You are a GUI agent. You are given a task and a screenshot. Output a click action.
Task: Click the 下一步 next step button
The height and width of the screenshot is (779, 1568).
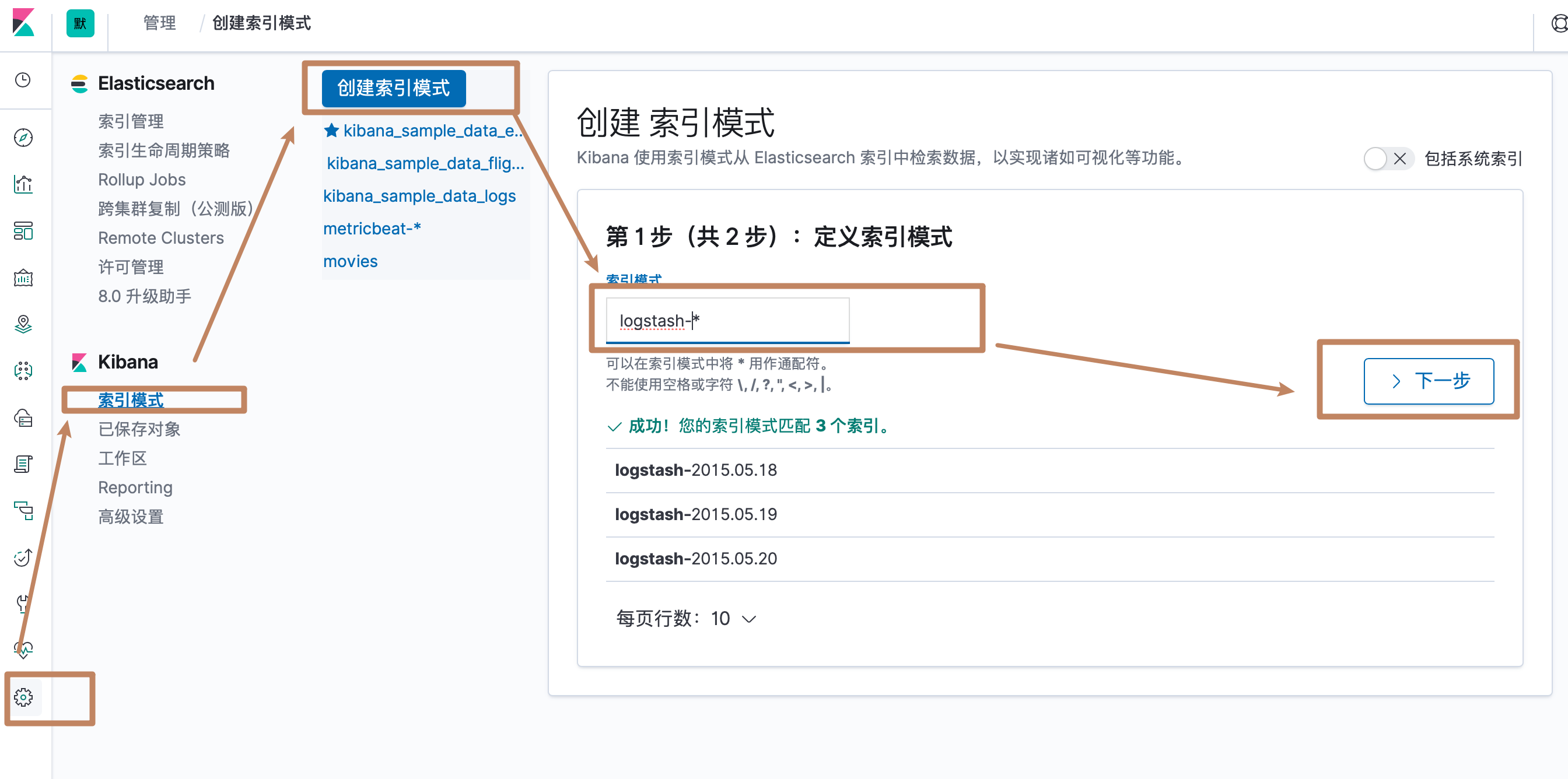point(1428,381)
